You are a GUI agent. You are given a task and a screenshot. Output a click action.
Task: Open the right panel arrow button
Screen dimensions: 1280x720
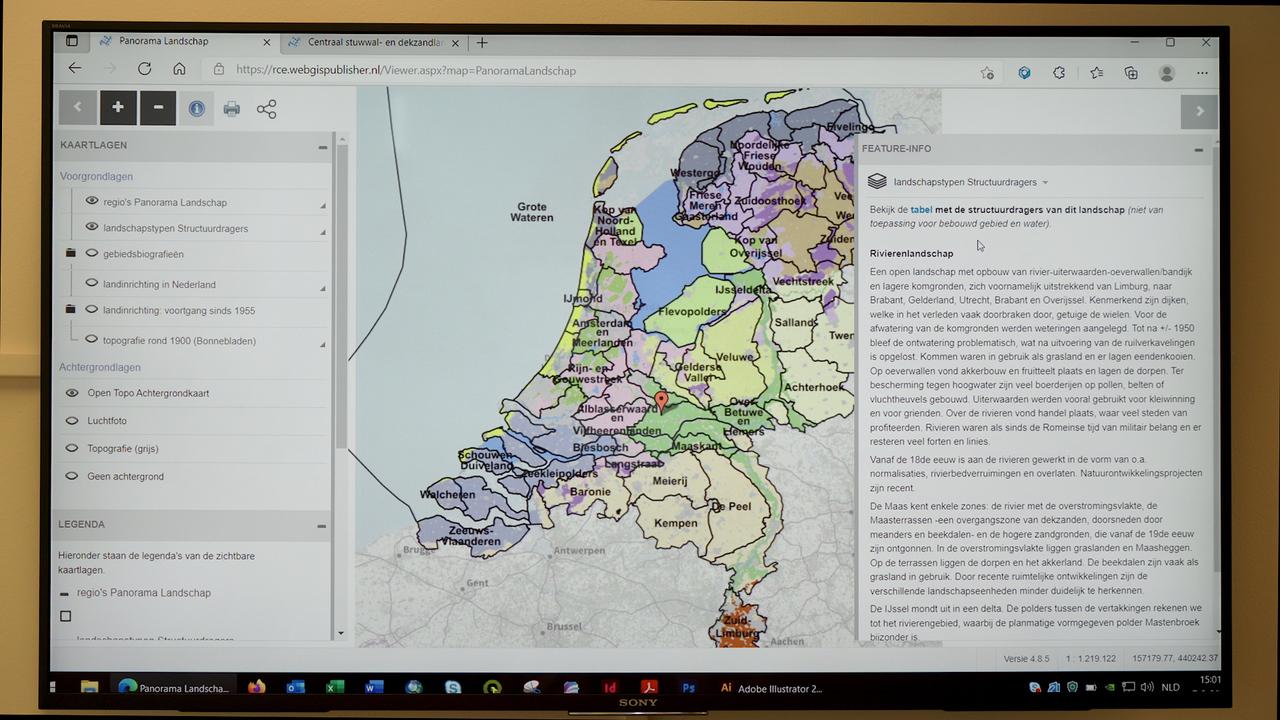[1199, 111]
